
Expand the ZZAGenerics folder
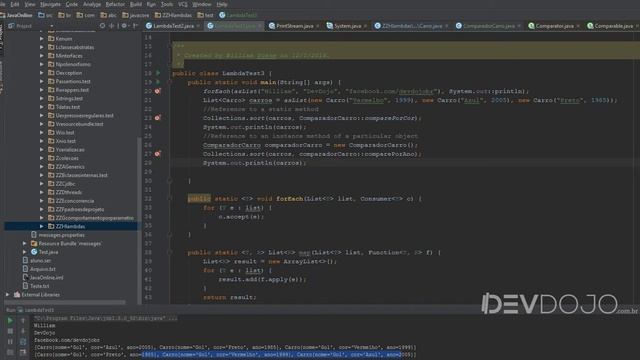tap(42, 167)
